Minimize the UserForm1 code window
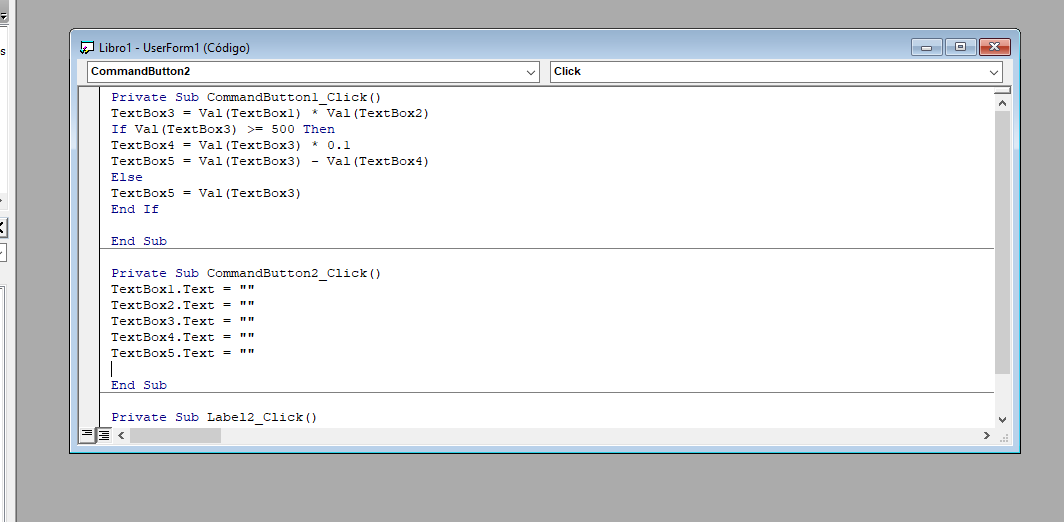 tap(926, 47)
